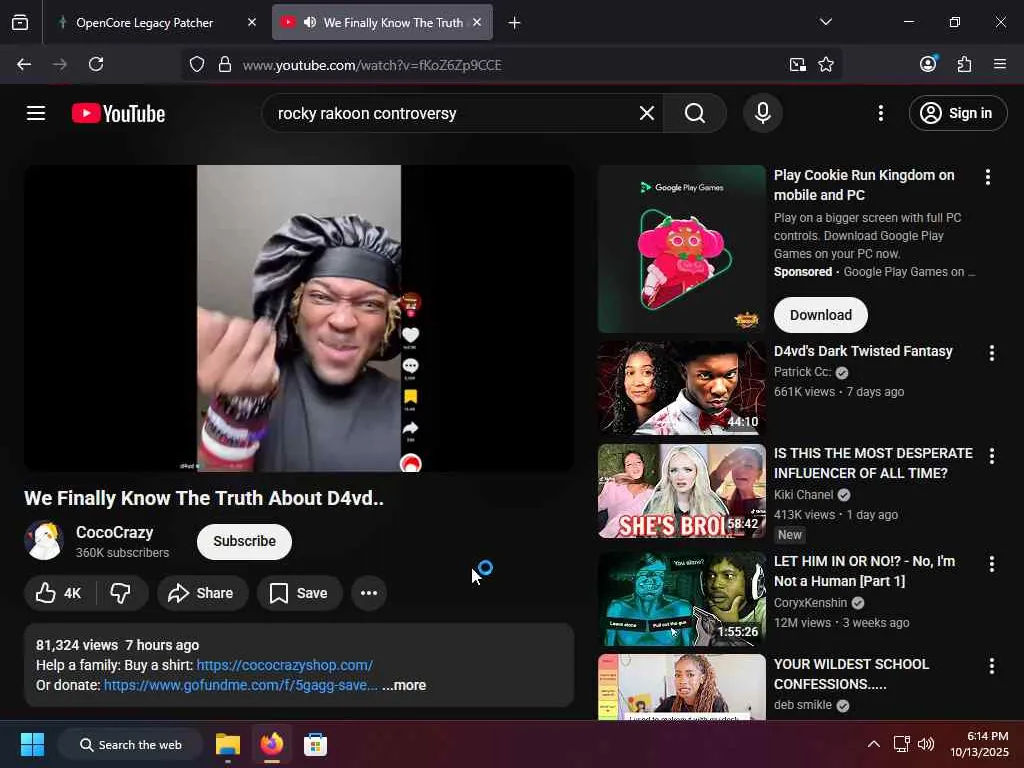
Task: Open options for LET HIM IN OR NO video
Action: click(991, 564)
